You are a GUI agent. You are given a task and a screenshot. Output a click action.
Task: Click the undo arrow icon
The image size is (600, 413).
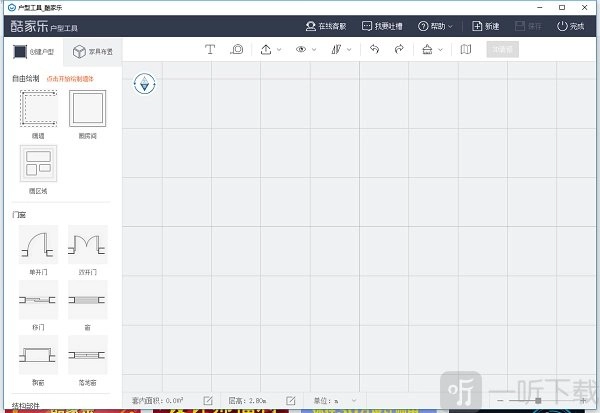pyautogui.click(x=375, y=49)
